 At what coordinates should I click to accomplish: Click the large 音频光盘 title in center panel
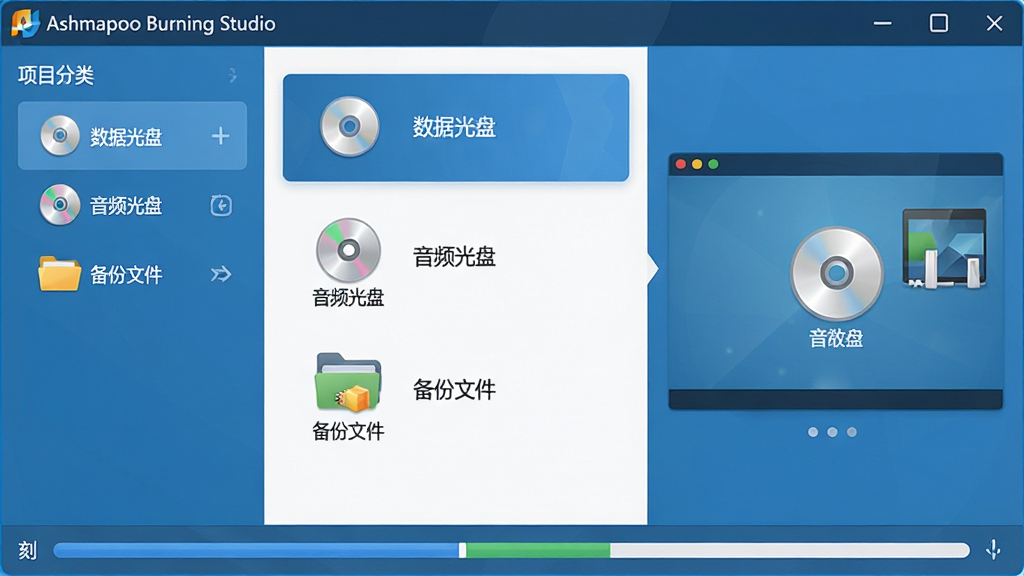click(x=454, y=257)
